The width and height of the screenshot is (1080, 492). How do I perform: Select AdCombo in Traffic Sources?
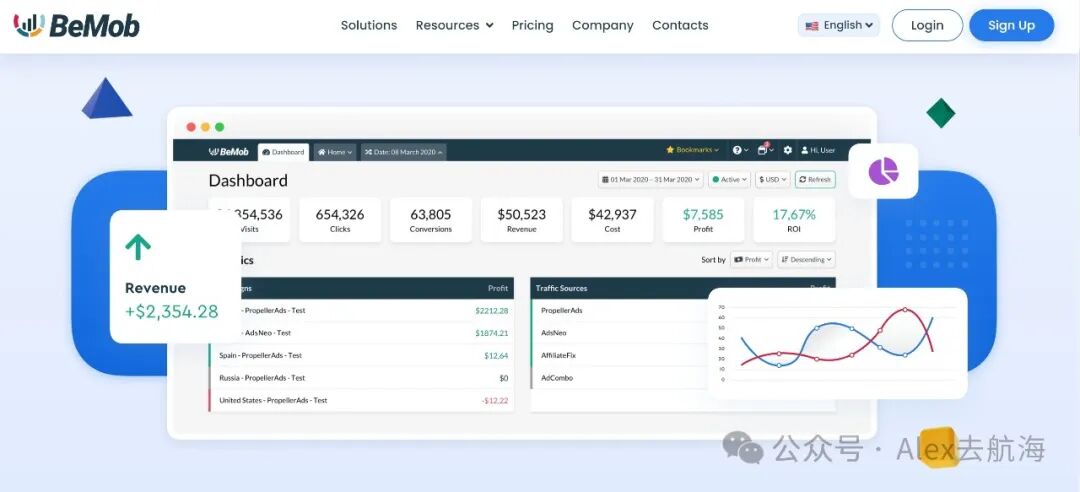click(x=557, y=378)
